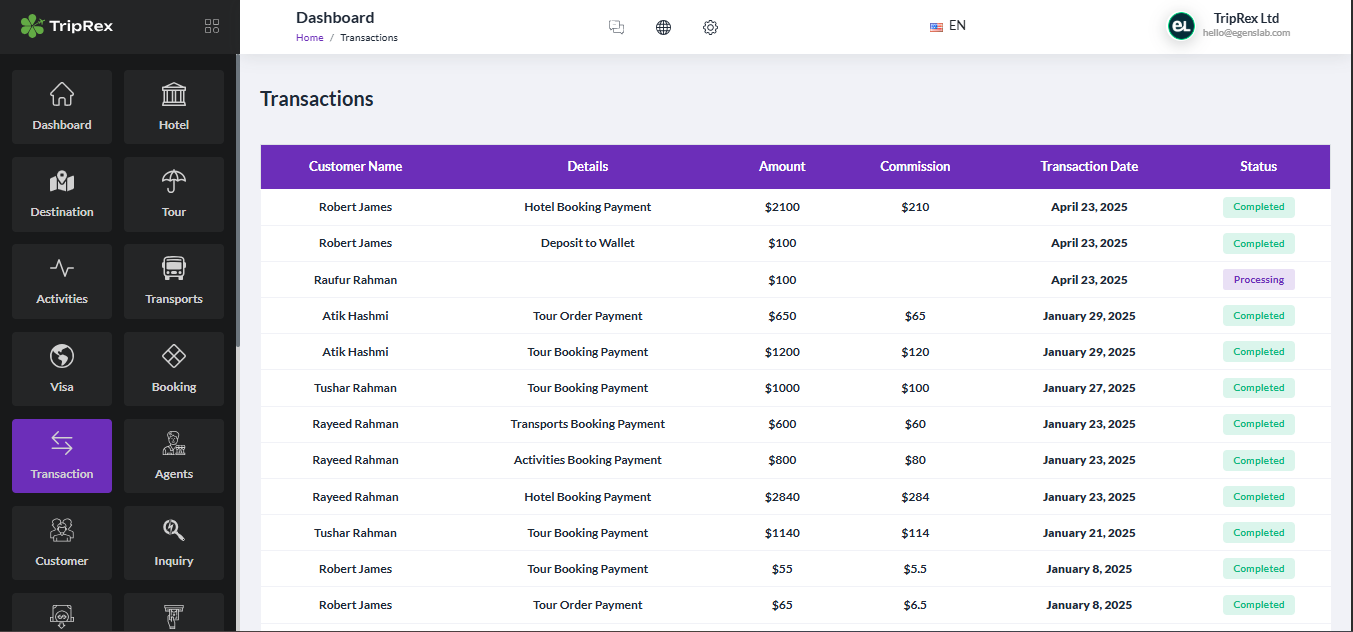Screen dimensions: 1353x632
Task: Open the EN language dropdown
Action: [947, 25]
